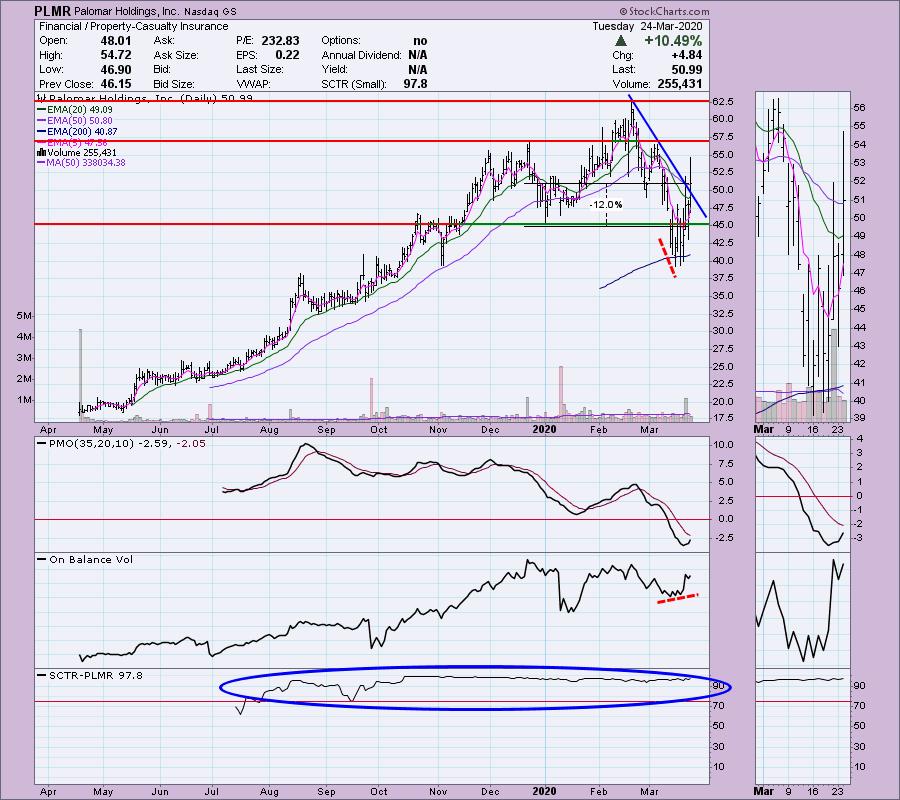900x800 pixels.
Task: Click the P/E value 232.83
Action: click(280, 41)
